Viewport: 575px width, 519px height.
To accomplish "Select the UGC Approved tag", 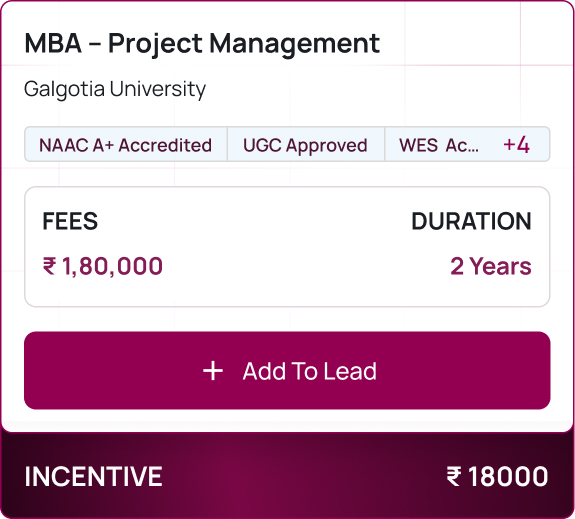I will [x=305, y=145].
